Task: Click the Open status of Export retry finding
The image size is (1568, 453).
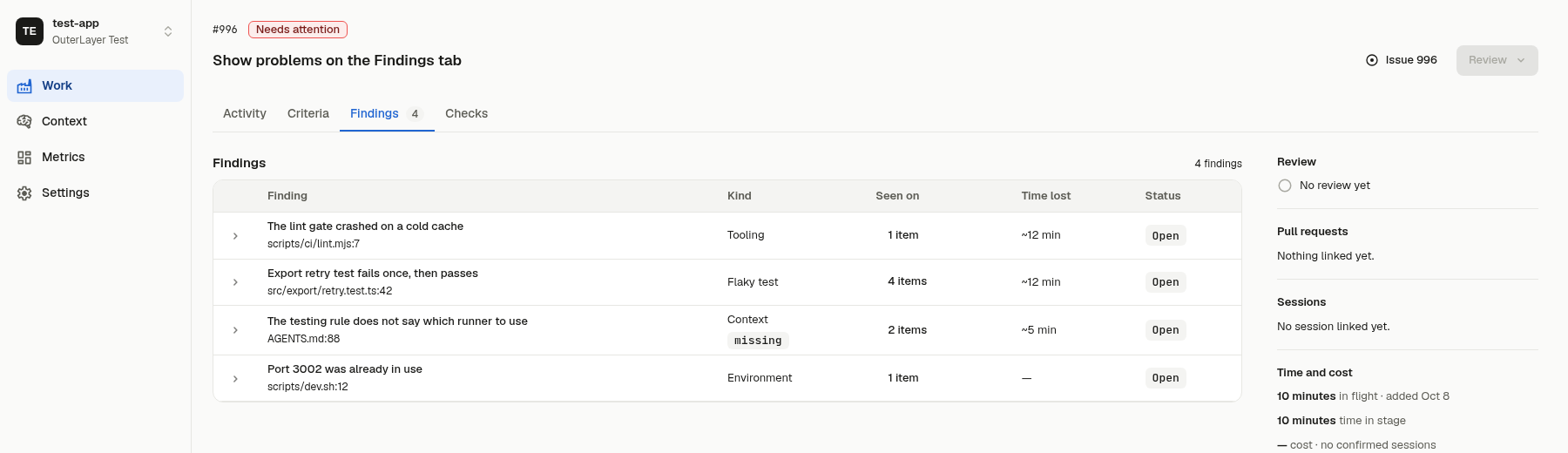Action: (1166, 282)
